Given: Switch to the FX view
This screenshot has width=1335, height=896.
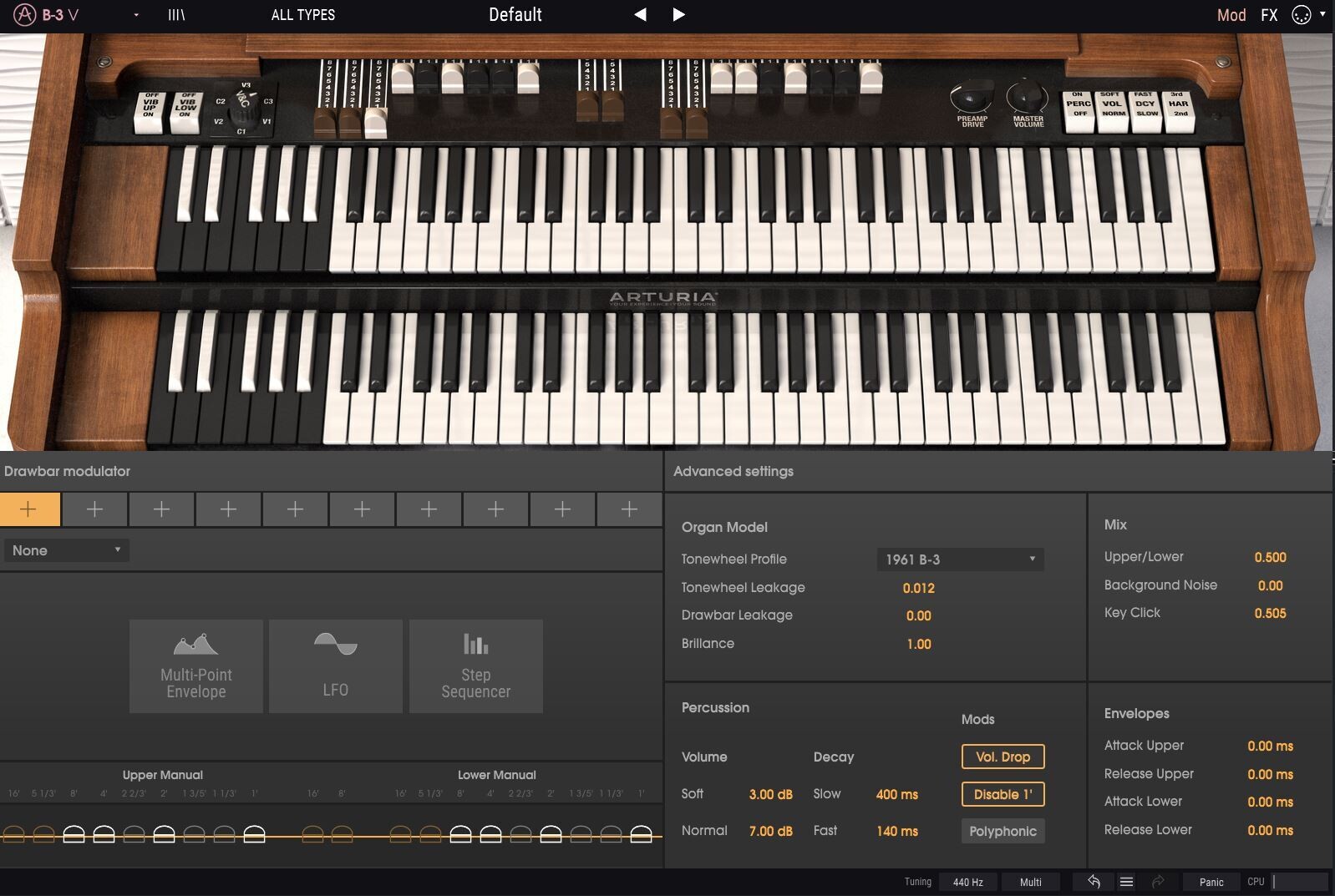Looking at the screenshot, I should point(1269,15).
